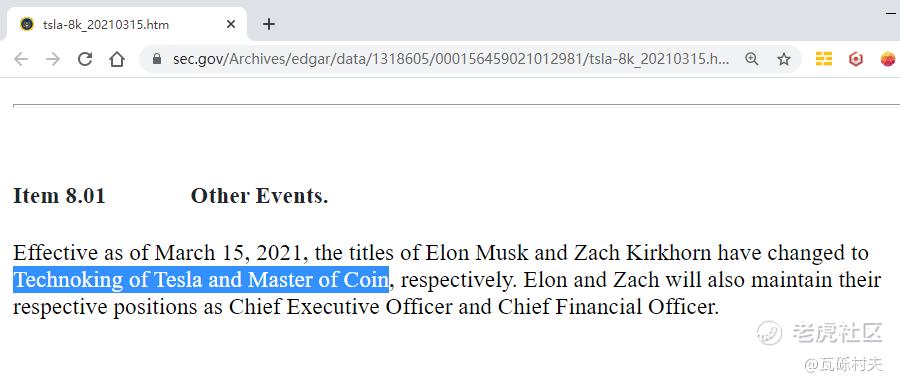
Task: Click the Other Events heading text
Action: [259, 196]
